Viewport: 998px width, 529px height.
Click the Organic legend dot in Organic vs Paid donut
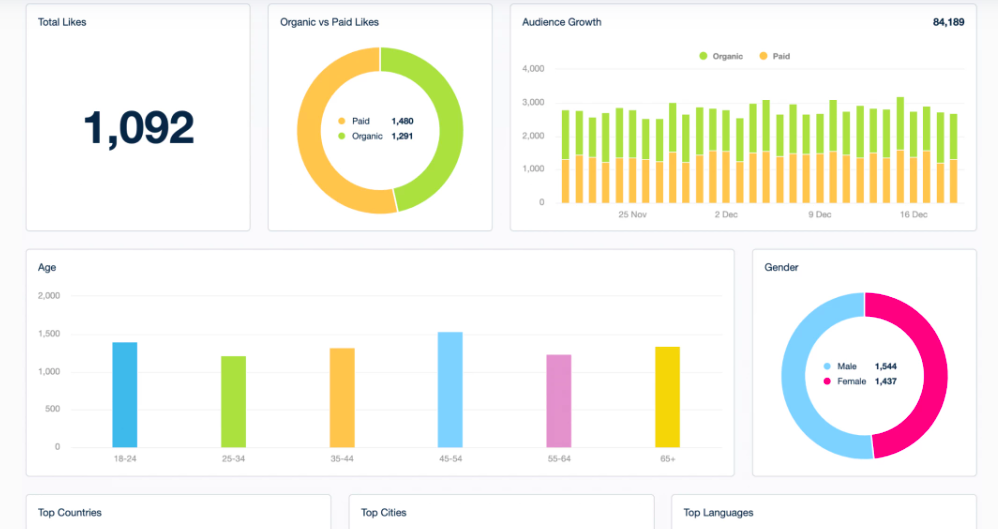click(342, 136)
